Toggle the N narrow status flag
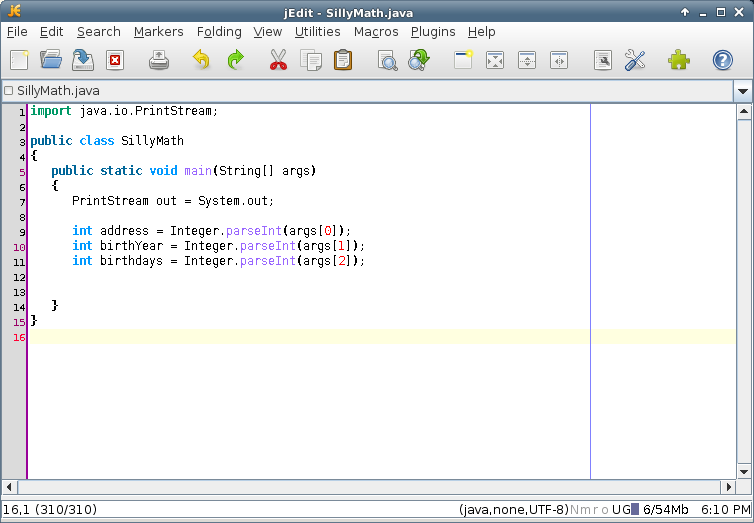 574,510
